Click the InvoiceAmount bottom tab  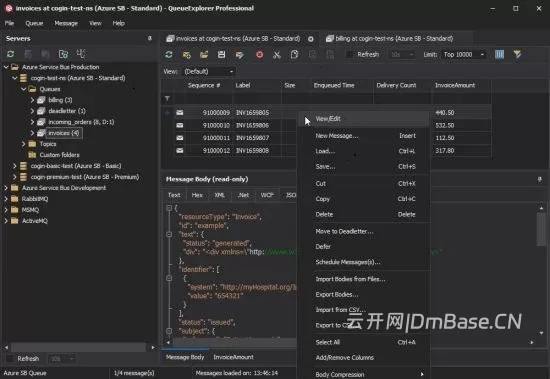pyautogui.click(x=233, y=357)
